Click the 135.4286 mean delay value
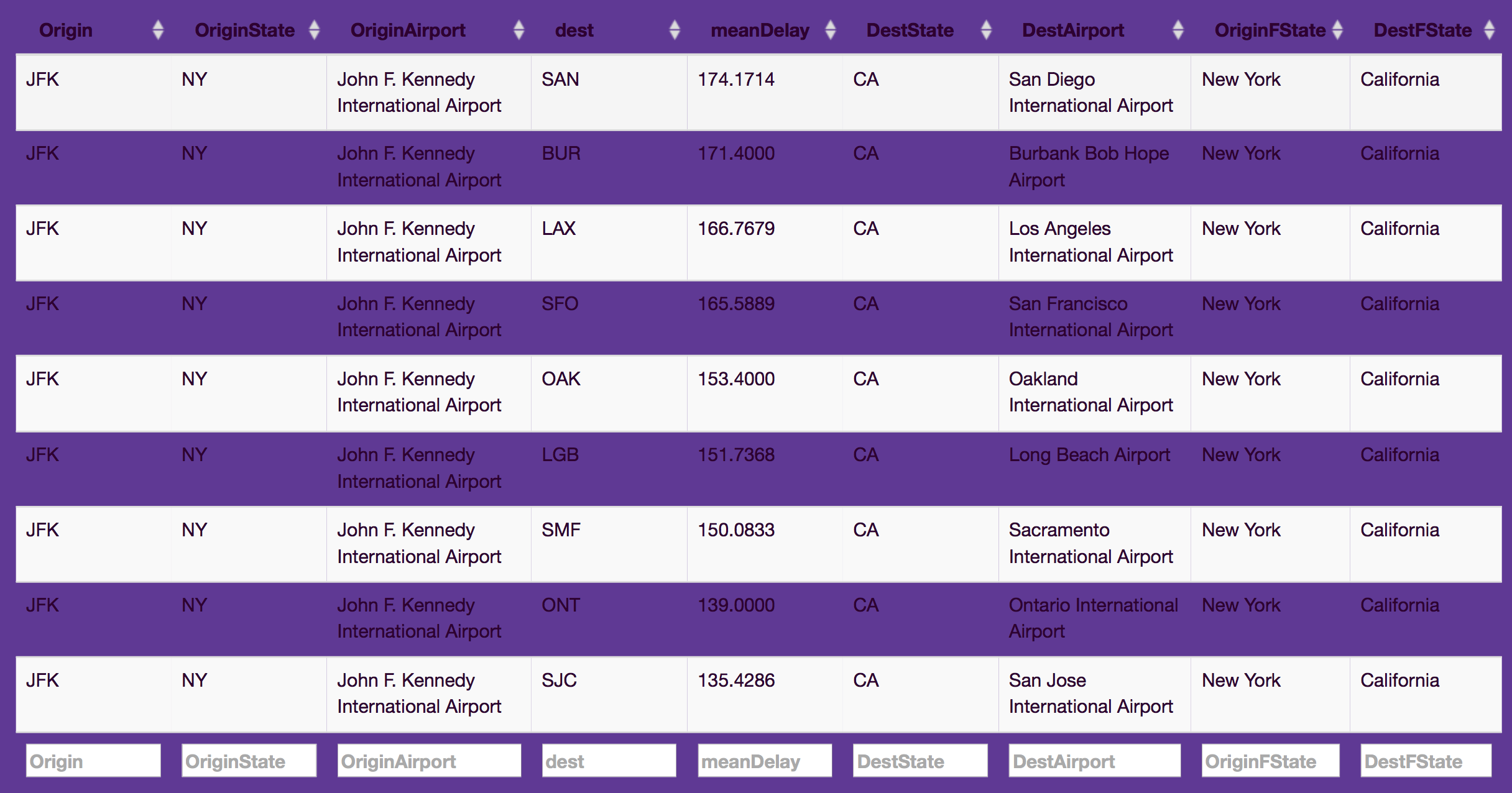1512x793 pixels. point(736,681)
